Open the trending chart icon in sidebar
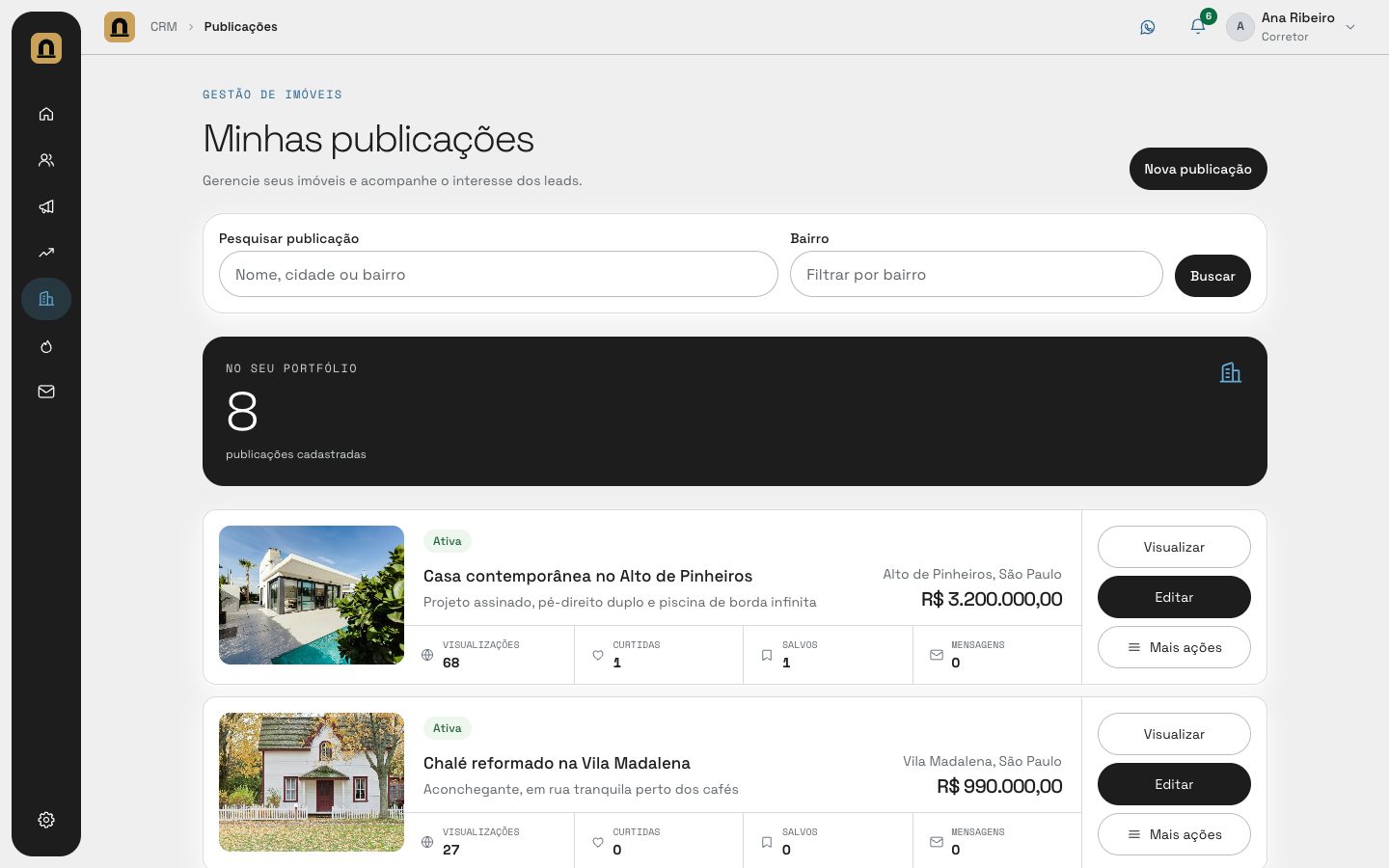1389x868 pixels. tap(46, 253)
